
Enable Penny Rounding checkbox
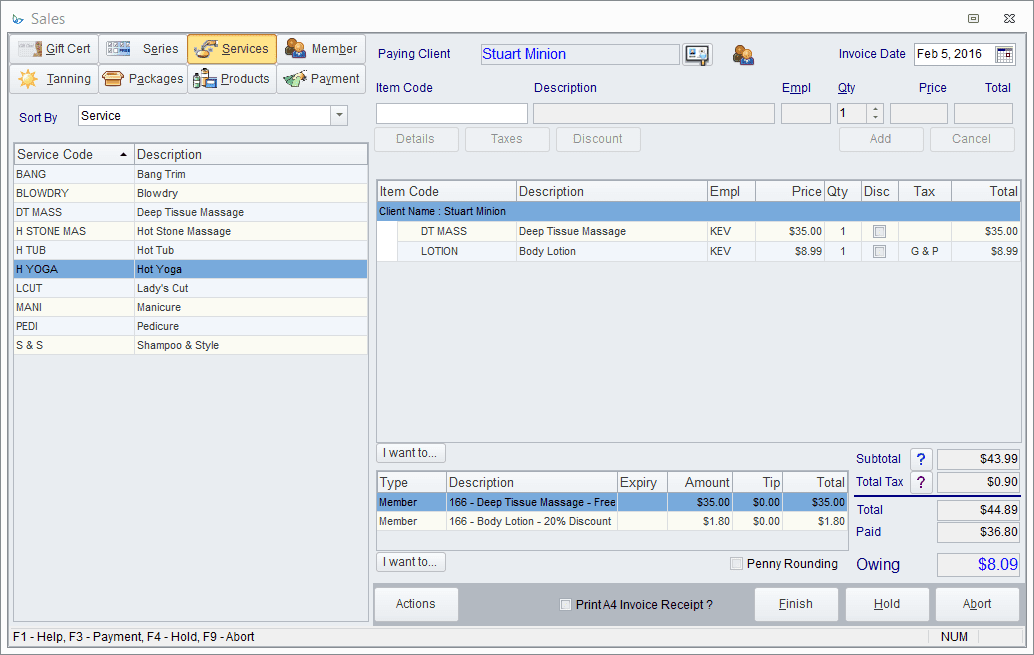point(737,563)
